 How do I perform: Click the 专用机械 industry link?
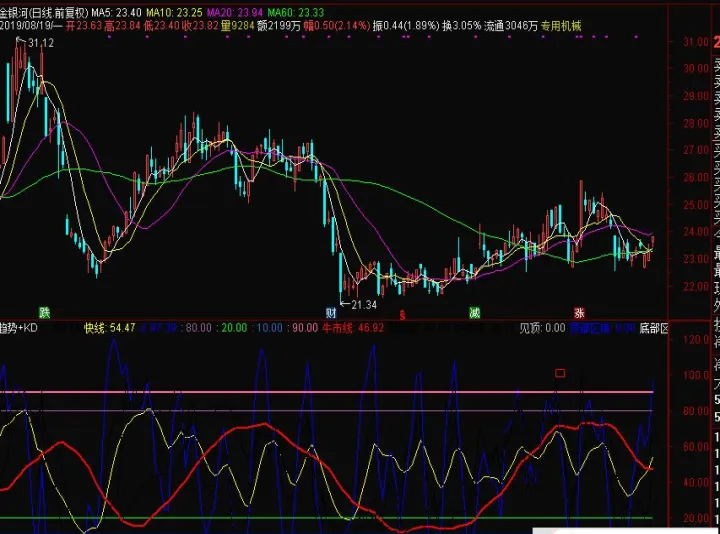(x=561, y=26)
